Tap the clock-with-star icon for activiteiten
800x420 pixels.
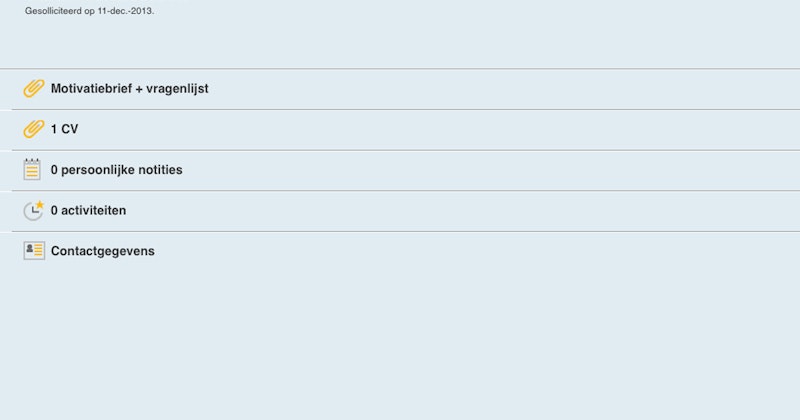pos(34,210)
